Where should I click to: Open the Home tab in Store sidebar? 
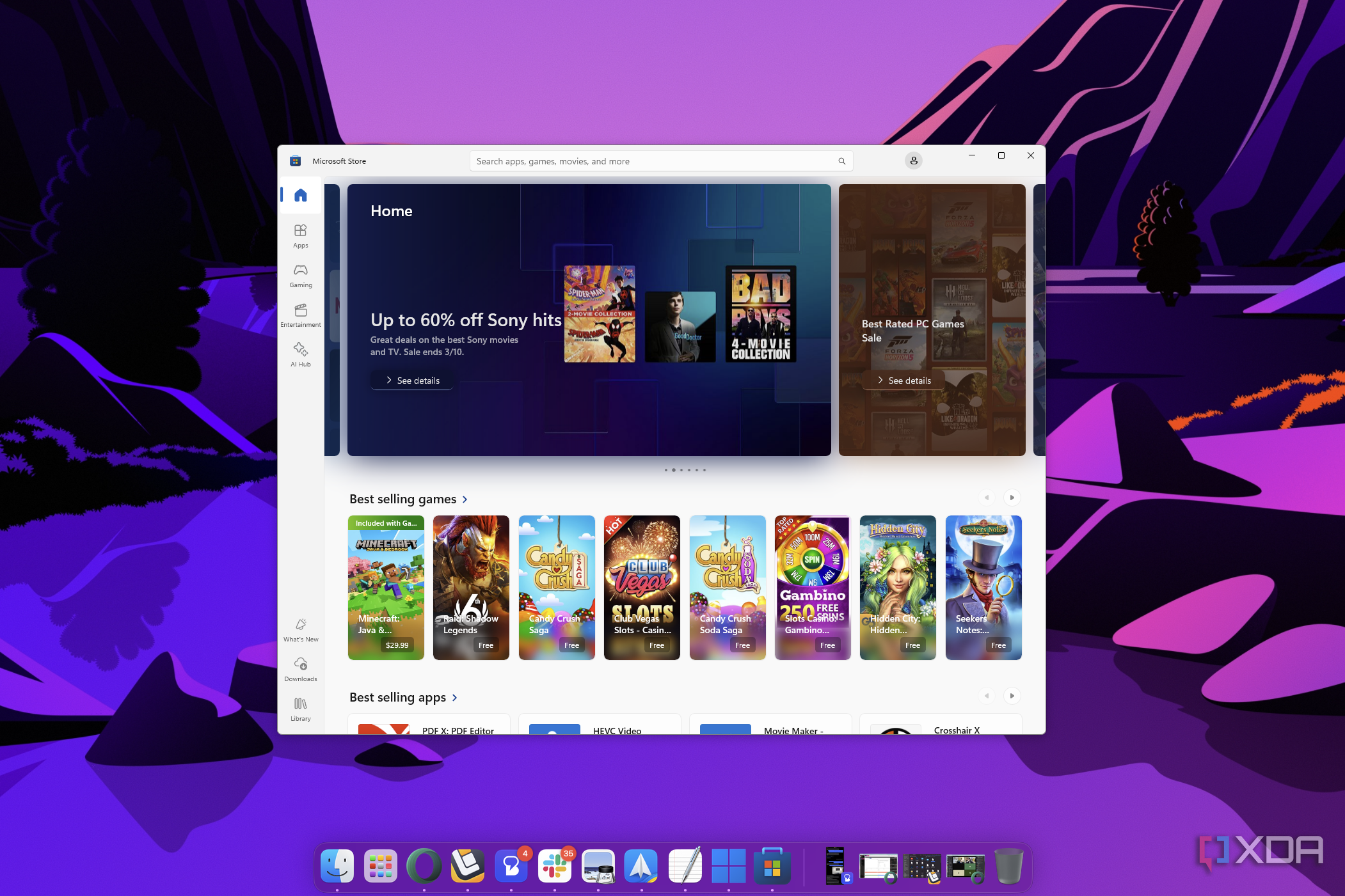301,195
